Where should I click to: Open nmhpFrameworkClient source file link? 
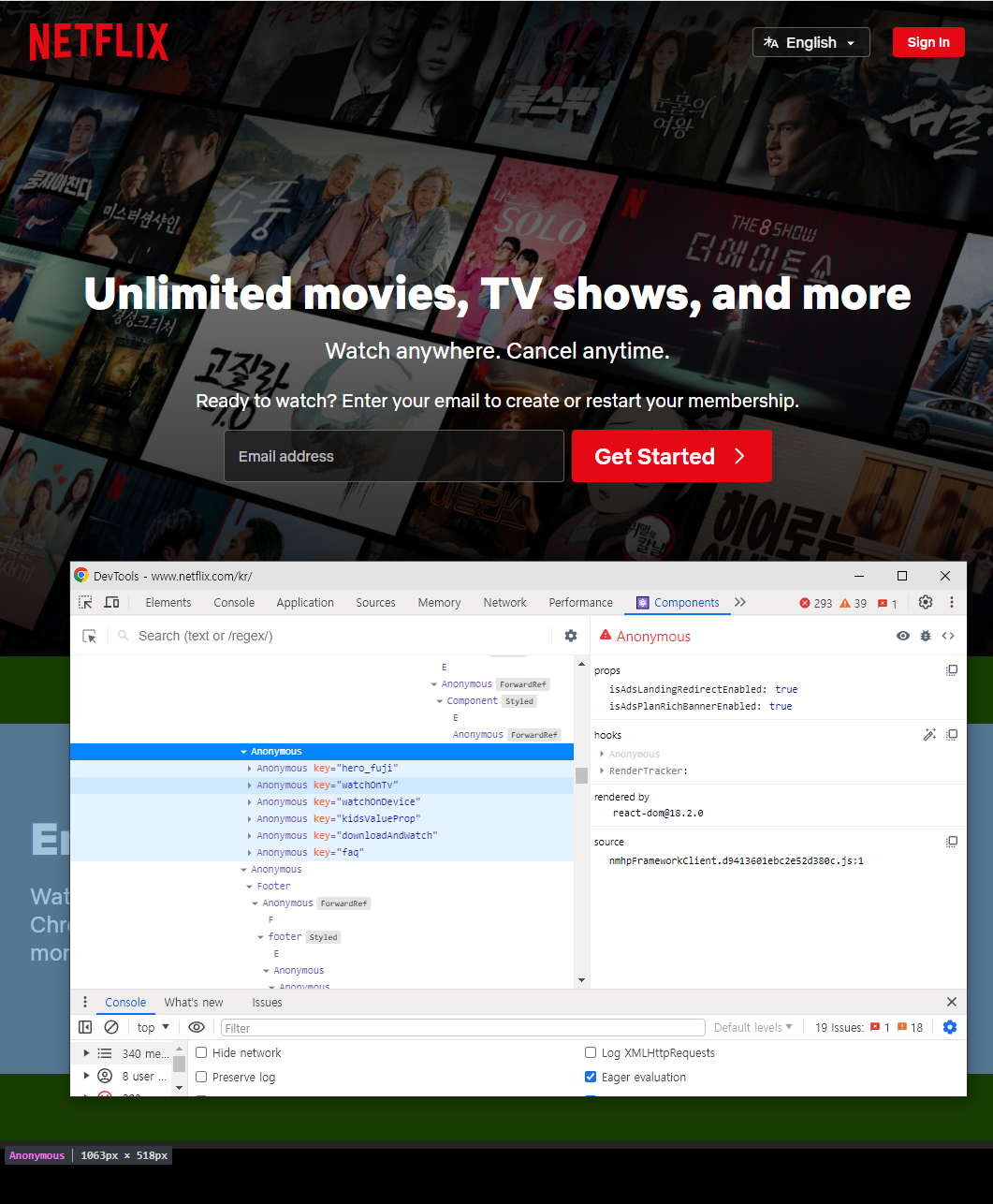click(737, 861)
